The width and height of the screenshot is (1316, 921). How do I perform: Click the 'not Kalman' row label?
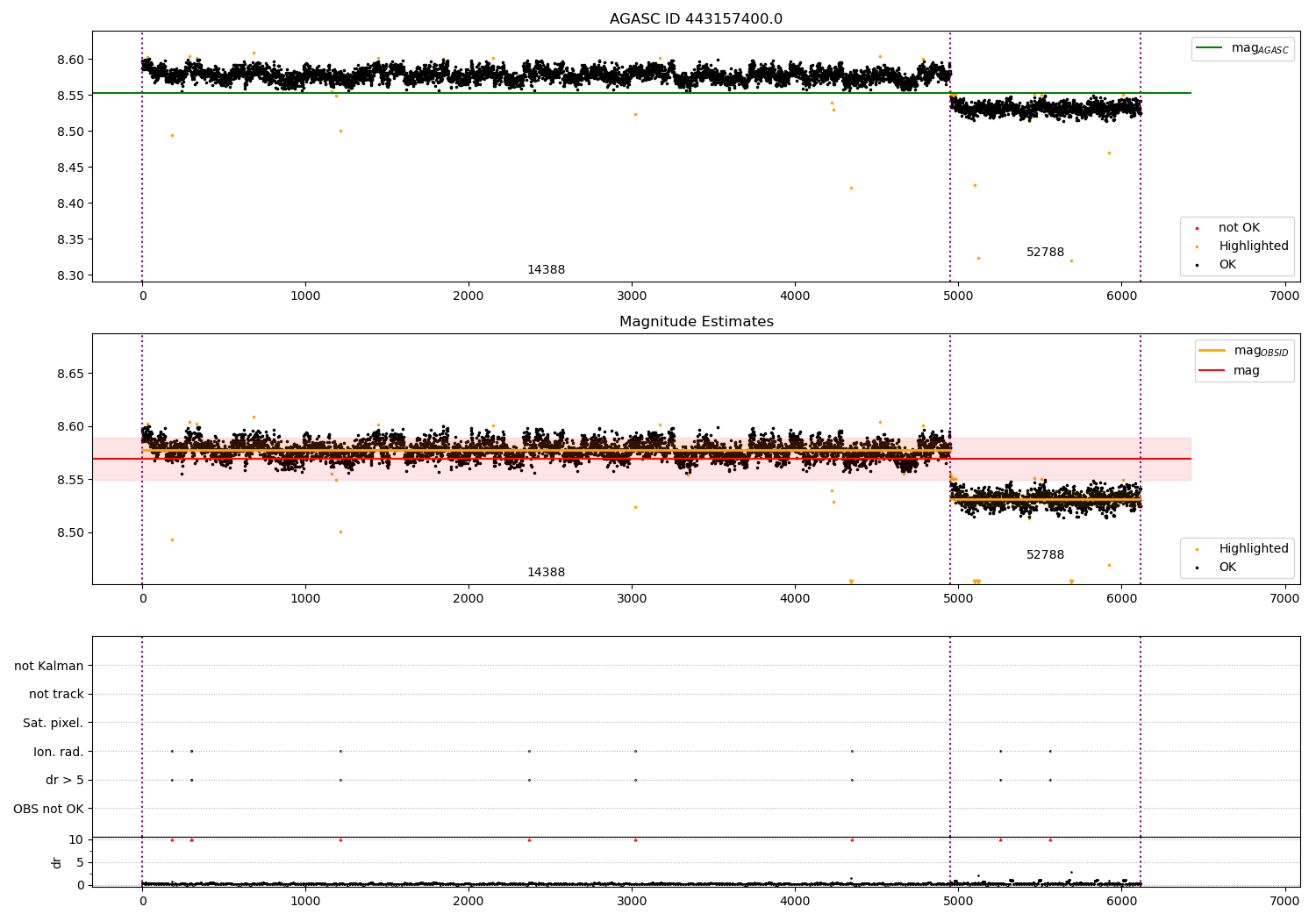(49, 666)
